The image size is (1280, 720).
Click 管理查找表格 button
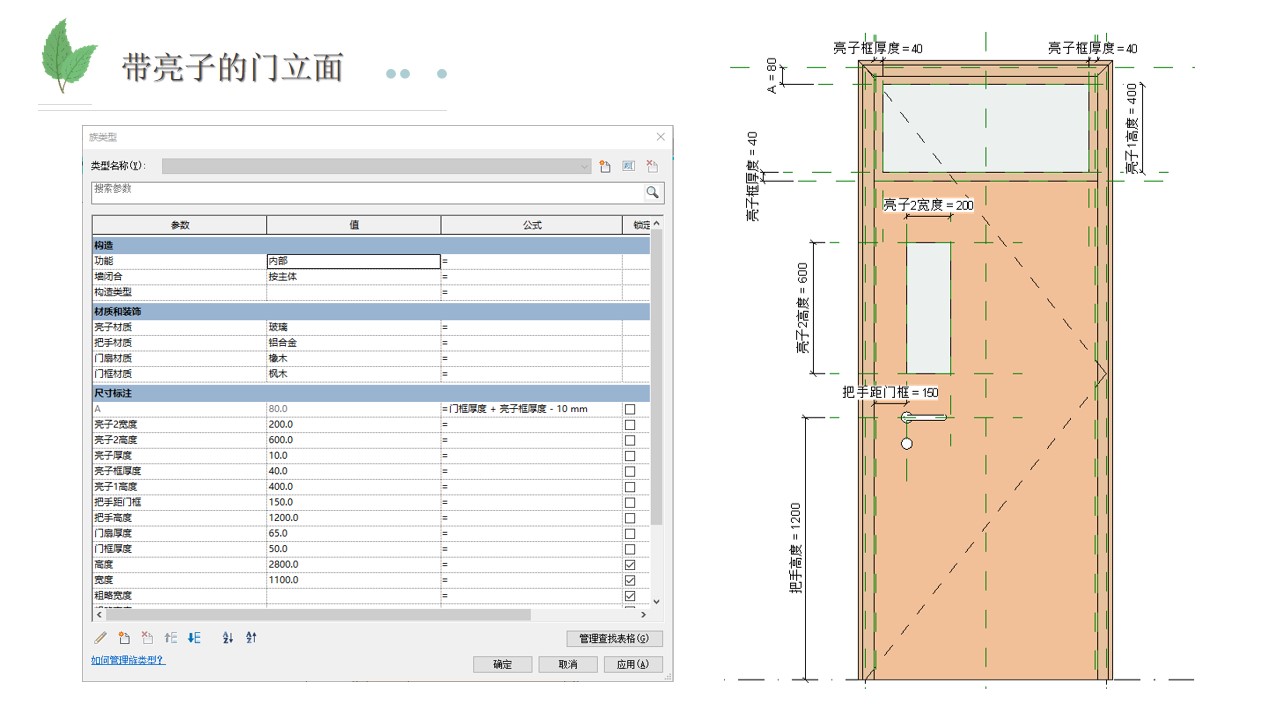point(614,638)
